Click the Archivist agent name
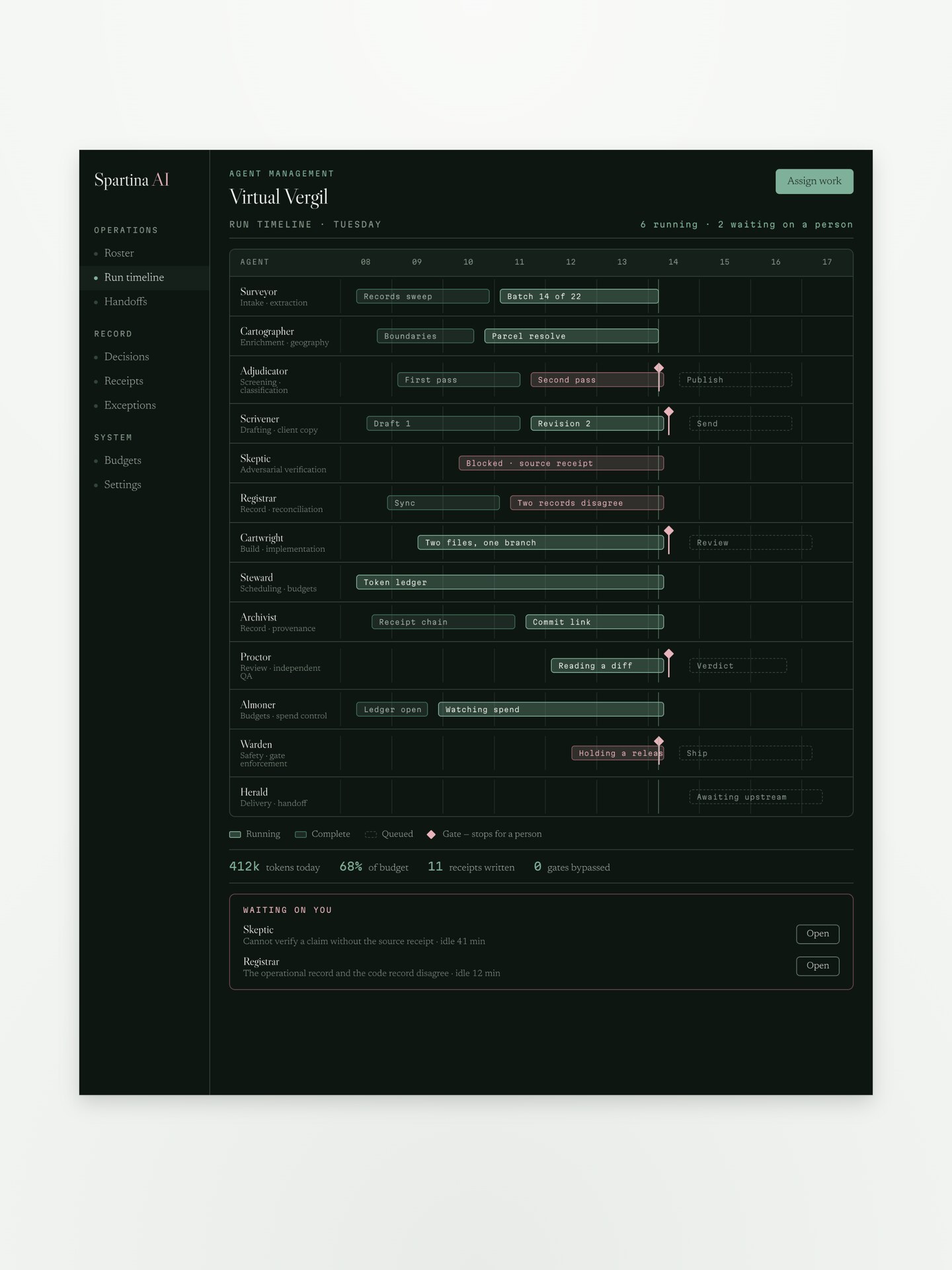This screenshot has width=952, height=1270. 258,617
